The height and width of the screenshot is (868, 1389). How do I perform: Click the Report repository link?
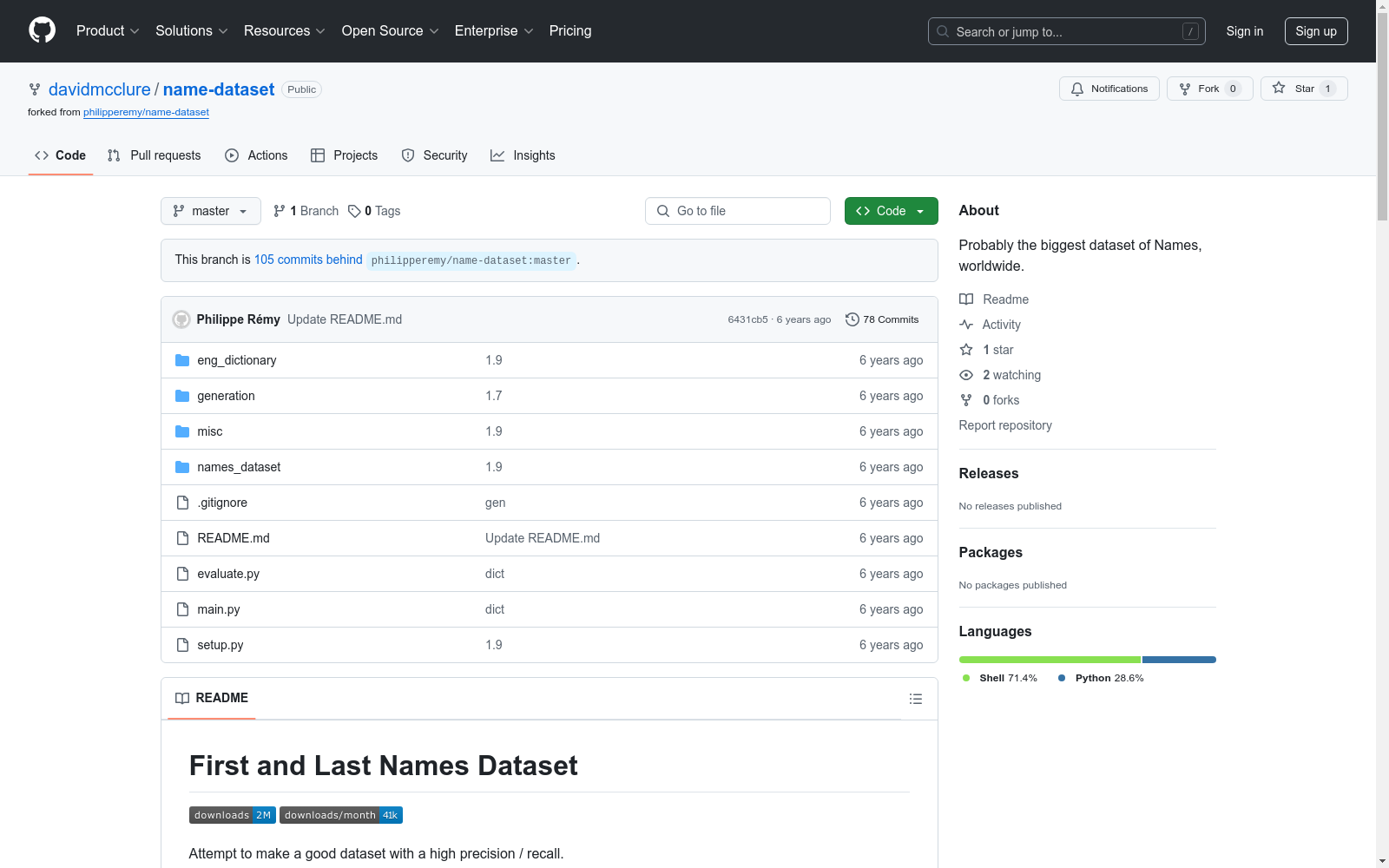1004,425
